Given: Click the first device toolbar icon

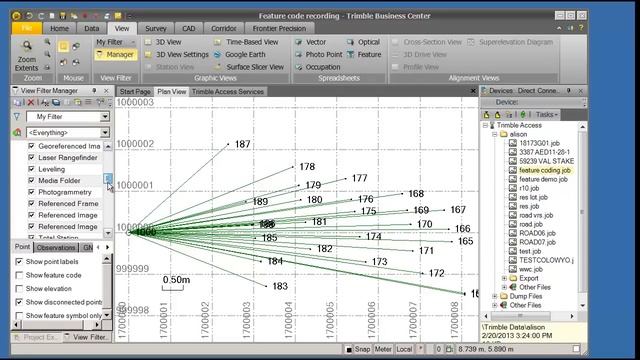Looking at the screenshot, I should click(487, 115).
